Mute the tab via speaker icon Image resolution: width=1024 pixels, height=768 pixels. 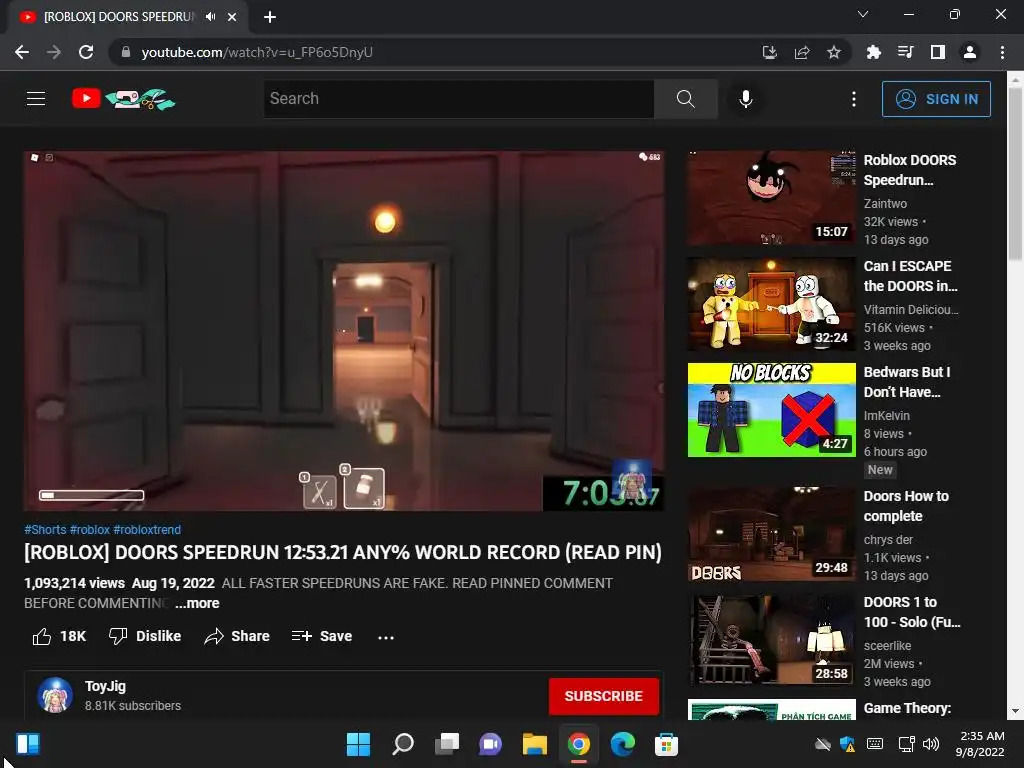point(210,17)
